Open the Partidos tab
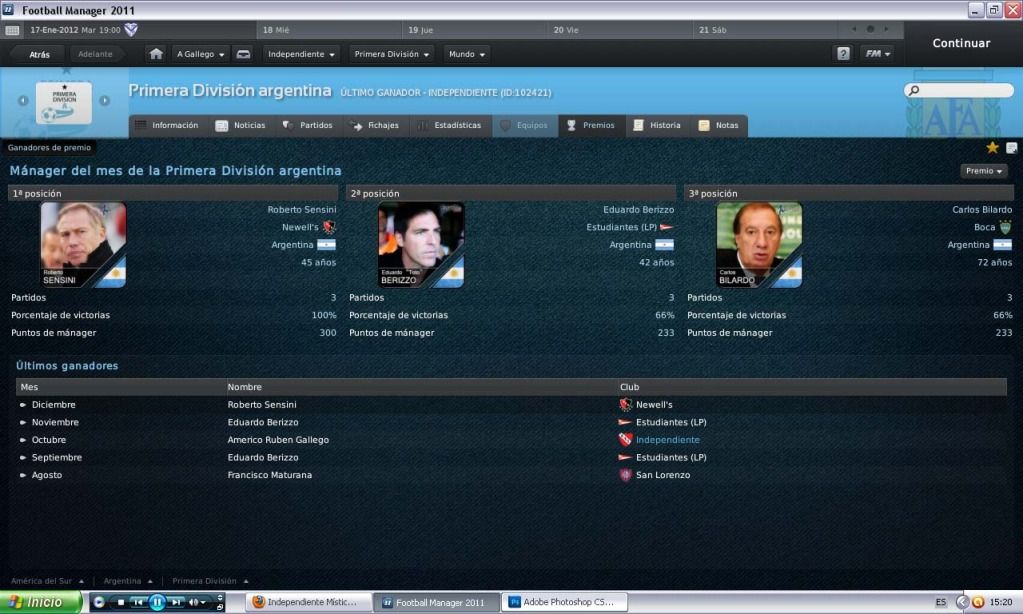Screen dimensions: 1023x614 (x=308, y=125)
